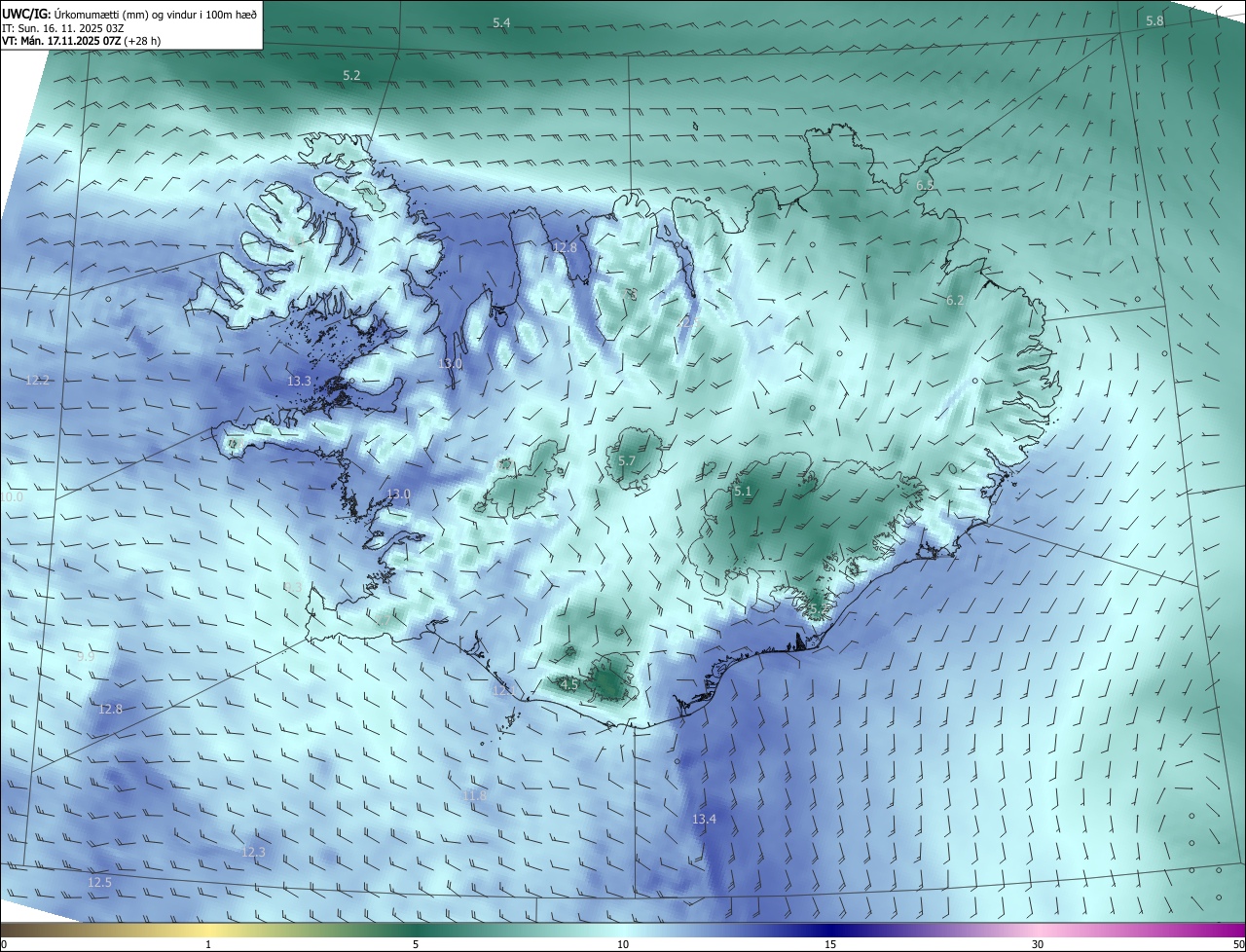This screenshot has height=952, width=1246.
Task: Click the 5.4 value label on the map
Action: click(501, 22)
